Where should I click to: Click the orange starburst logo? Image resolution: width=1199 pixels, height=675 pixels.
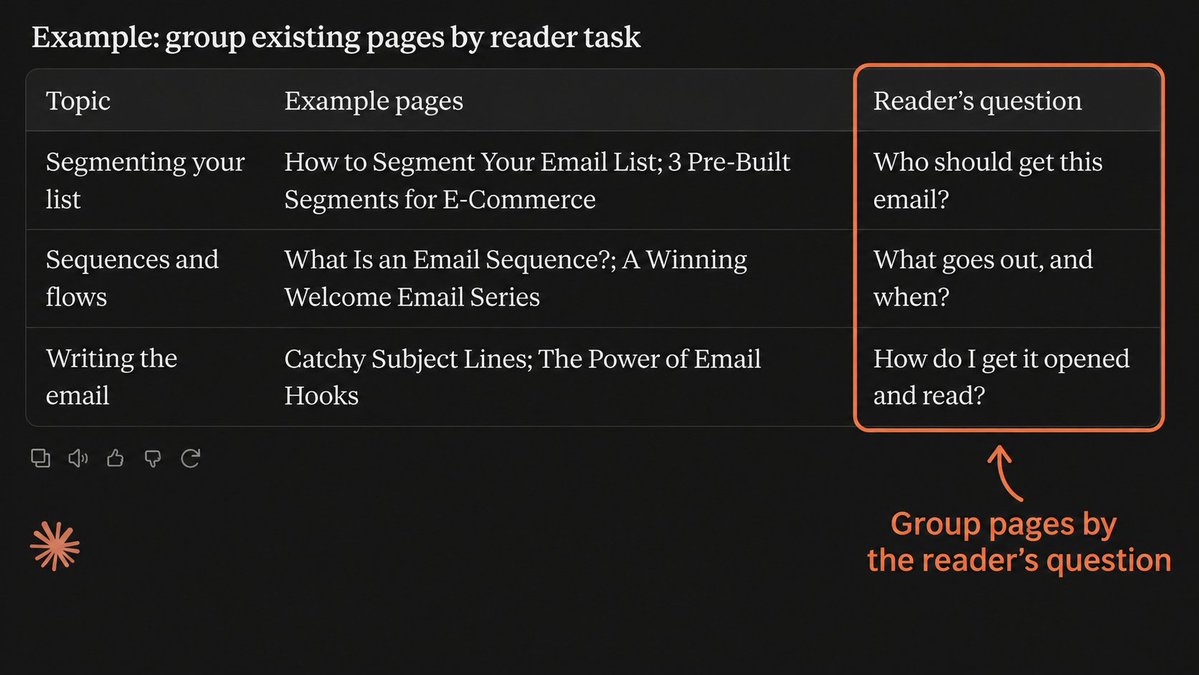(55, 547)
